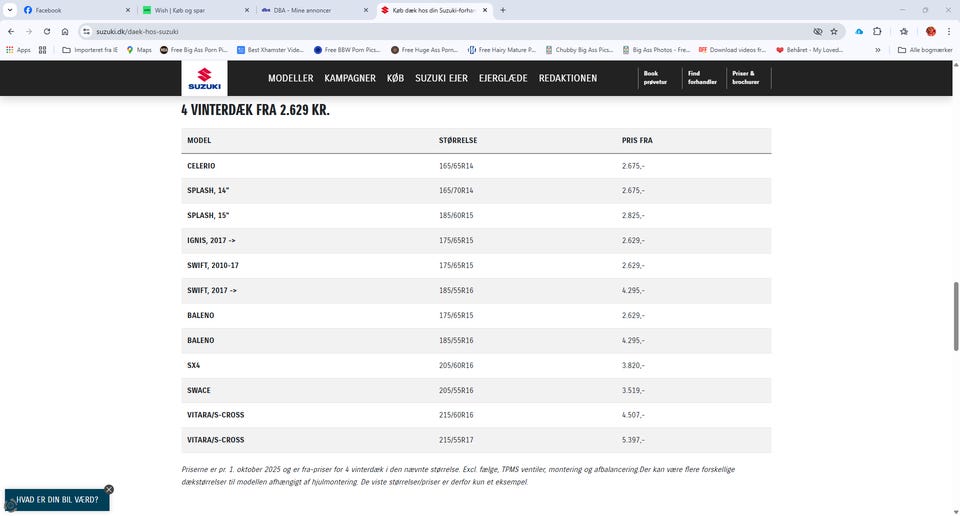This screenshot has height=516, width=960.
Task: Close the Wish tab
Action: pos(247,10)
